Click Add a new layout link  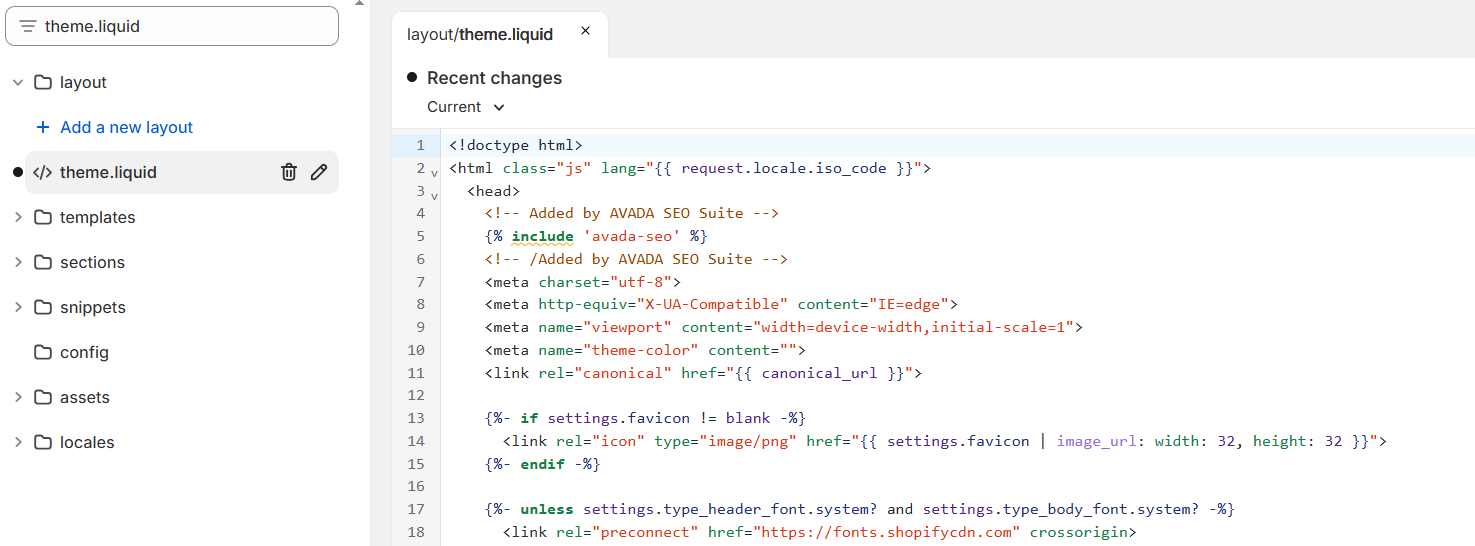[x=127, y=127]
